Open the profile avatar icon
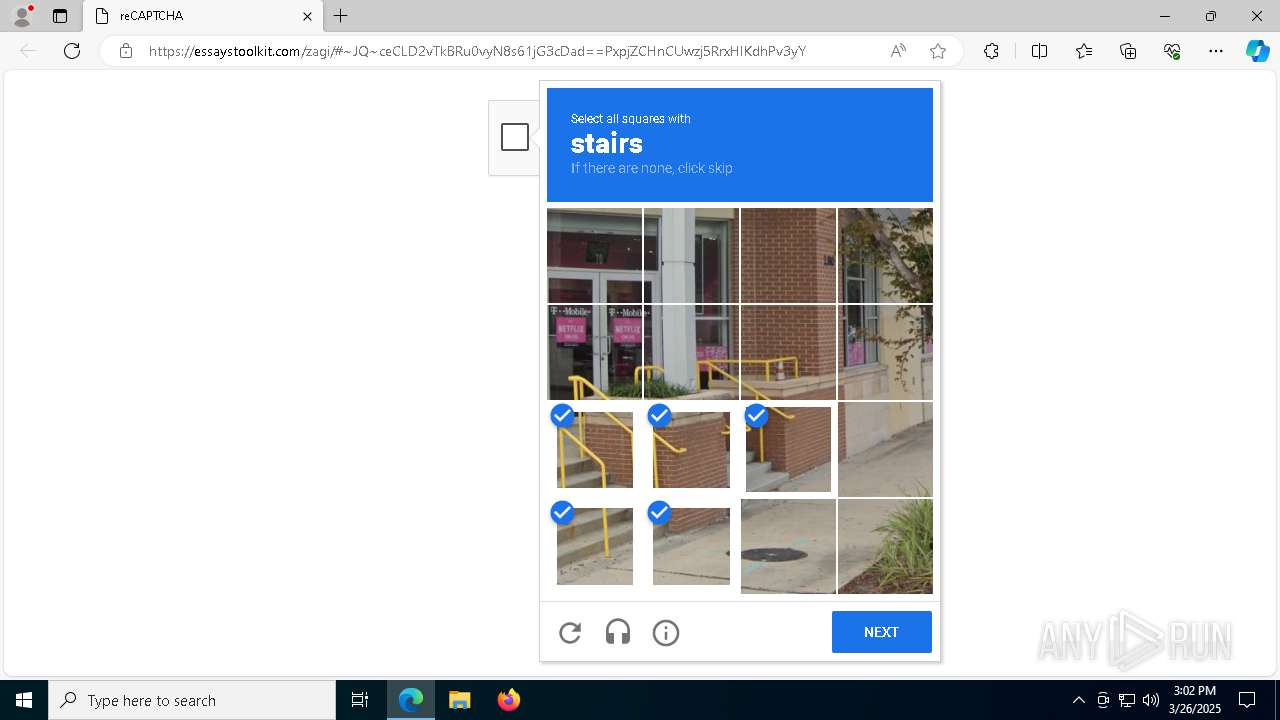This screenshot has width=1280, height=720. 22,16
